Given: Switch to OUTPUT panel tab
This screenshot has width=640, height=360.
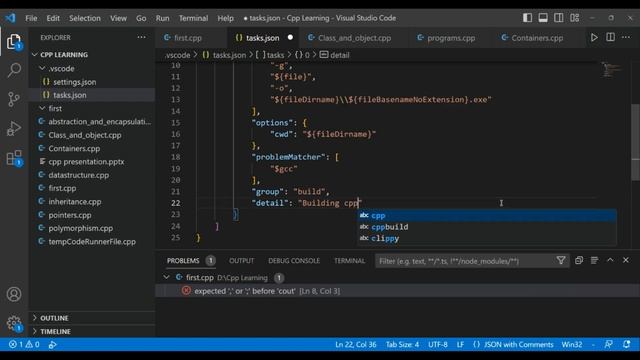Looking at the screenshot, I should (241, 261).
